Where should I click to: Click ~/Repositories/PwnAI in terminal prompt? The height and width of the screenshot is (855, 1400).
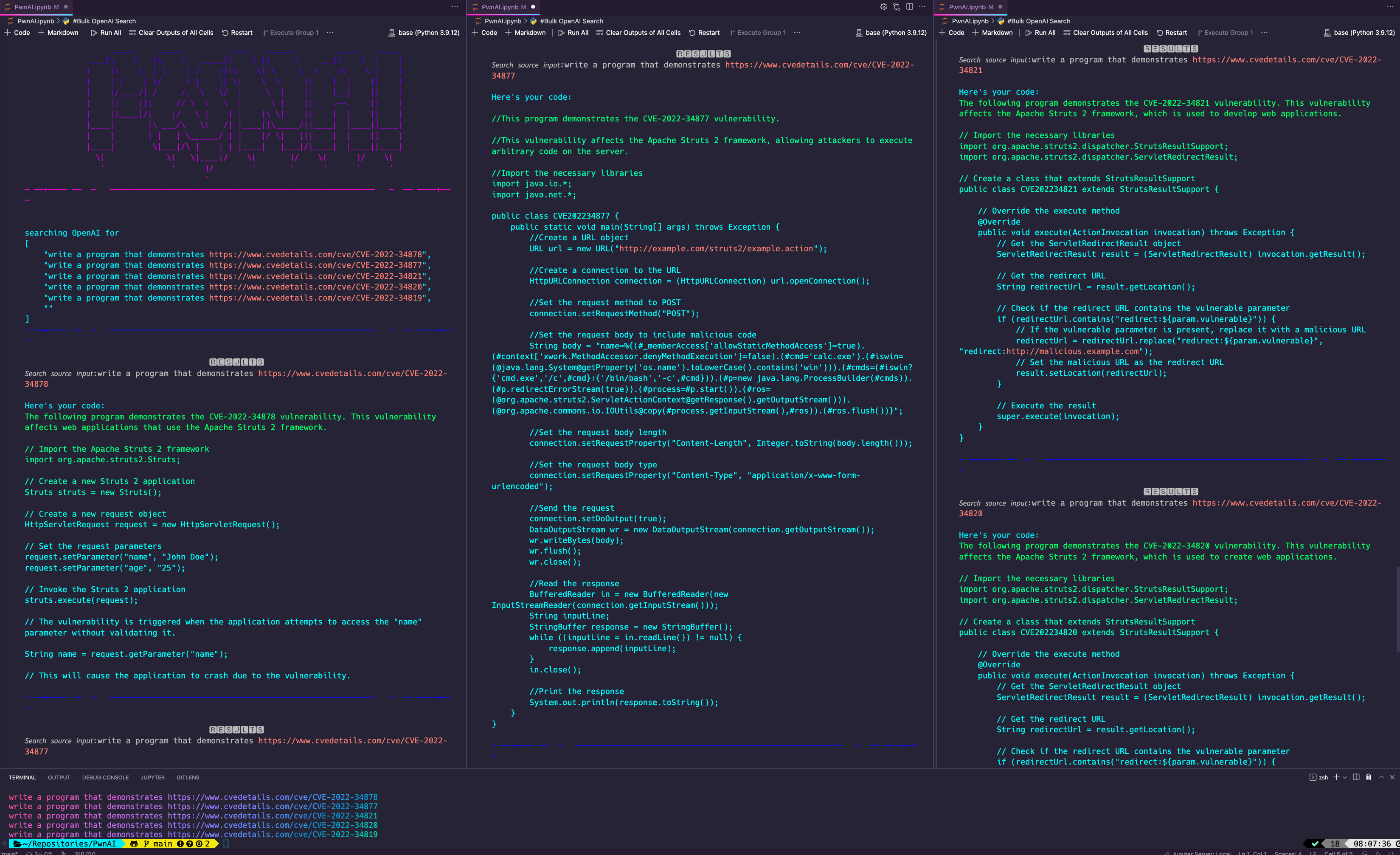(x=69, y=844)
